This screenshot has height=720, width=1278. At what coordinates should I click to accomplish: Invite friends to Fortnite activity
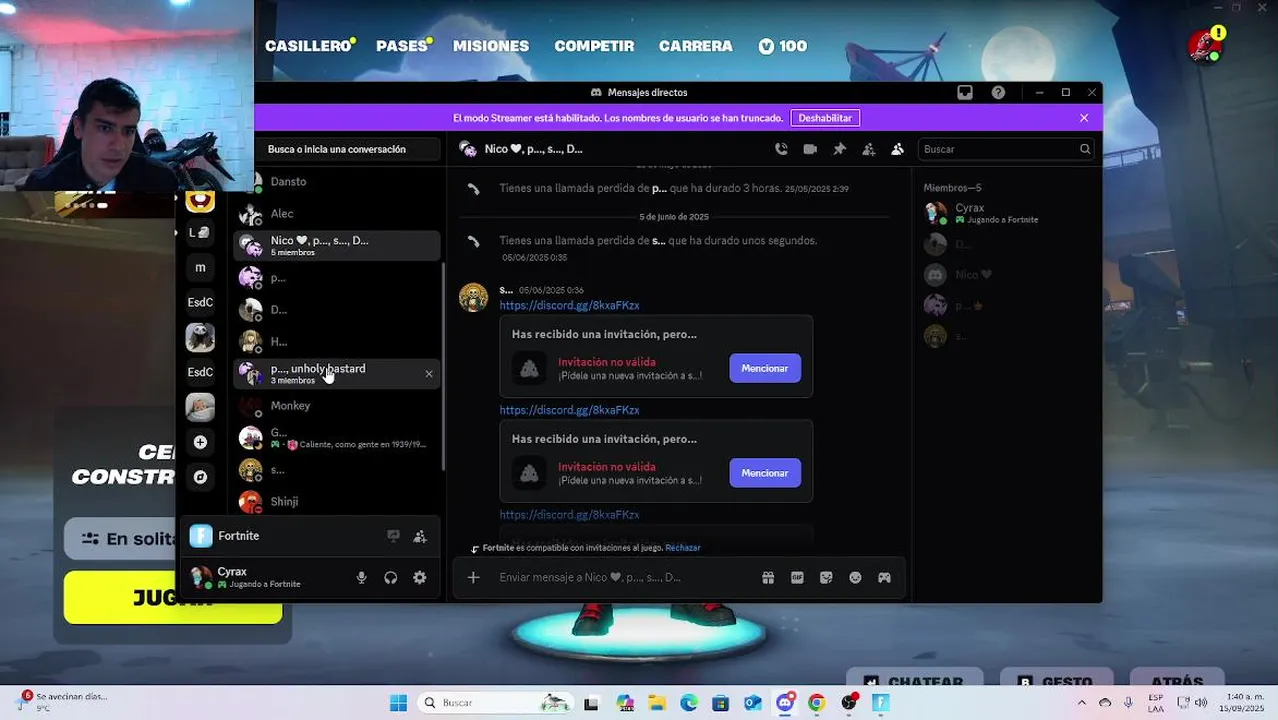[x=420, y=536]
